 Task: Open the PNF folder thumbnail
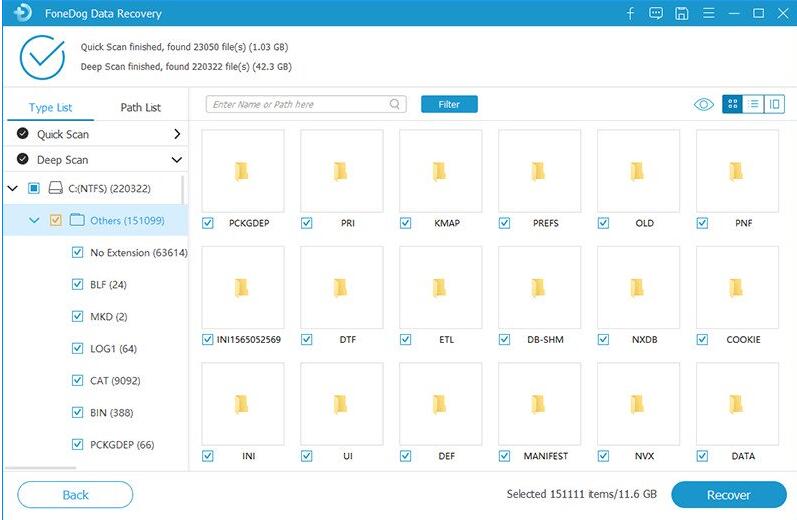point(737,171)
